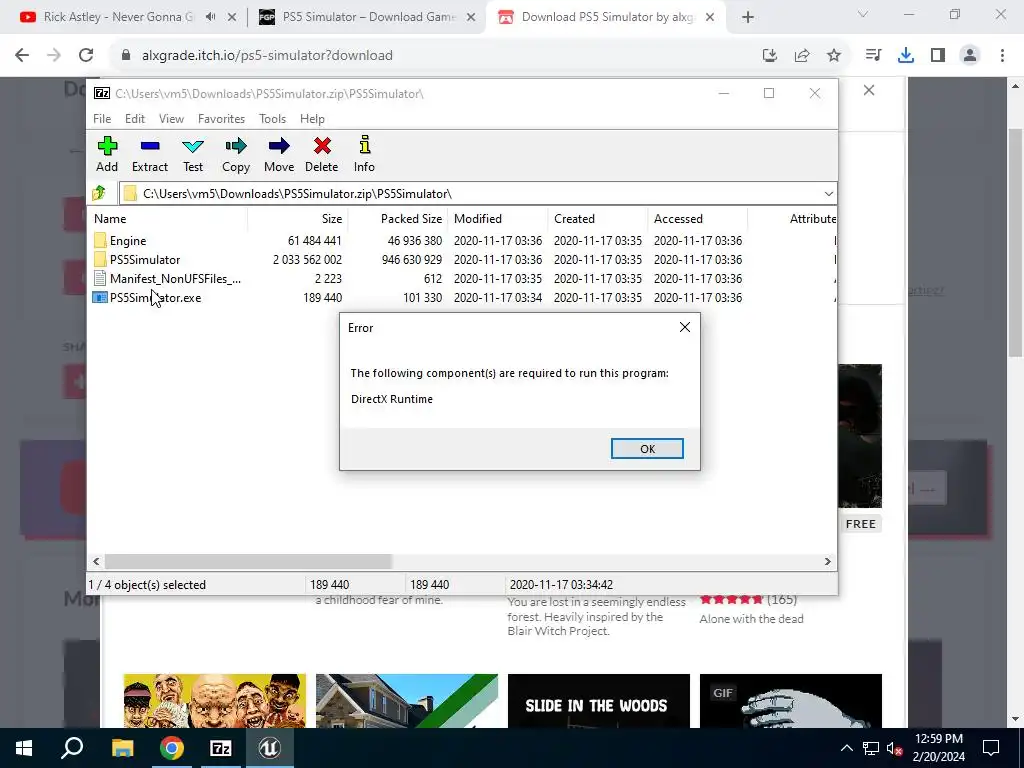Click 7-Zip horizontal scrollbar thumb
The width and height of the screenshot is (1024, 768).
(248, 561)
